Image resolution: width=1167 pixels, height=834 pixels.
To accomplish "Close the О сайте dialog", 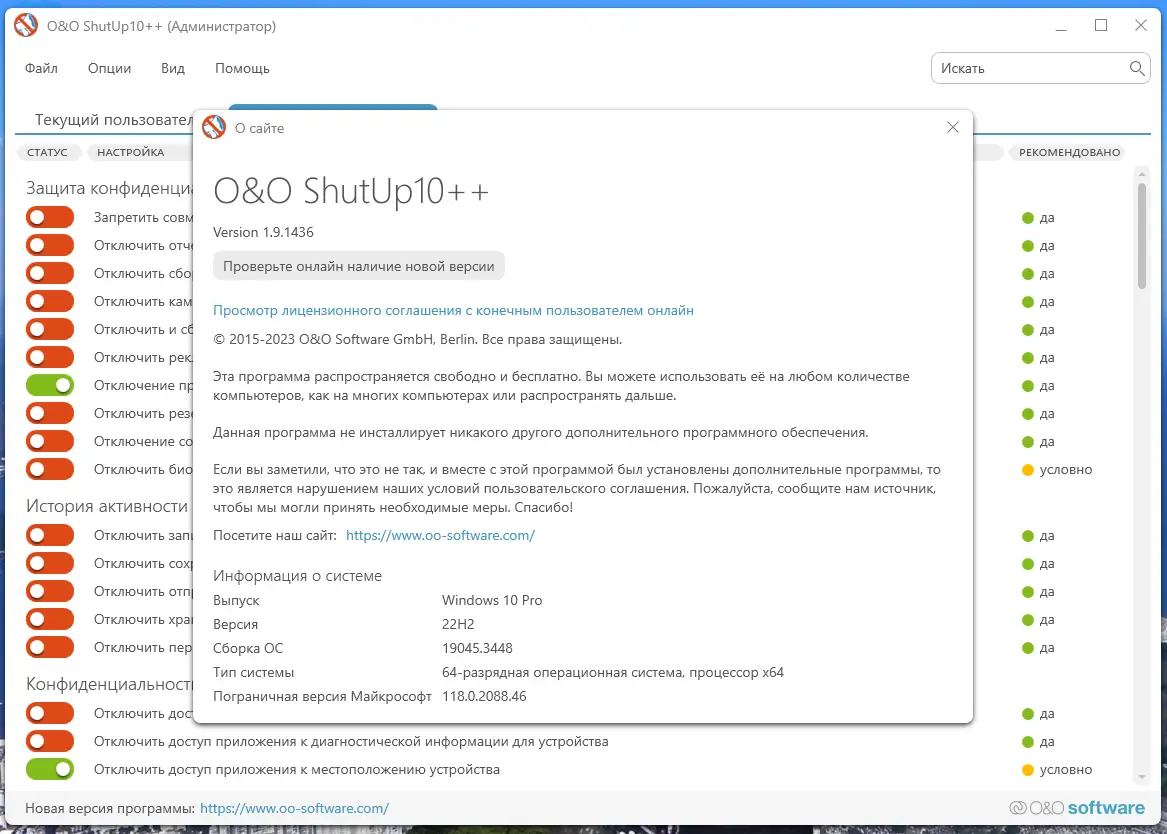I will (x=953, y=127).
